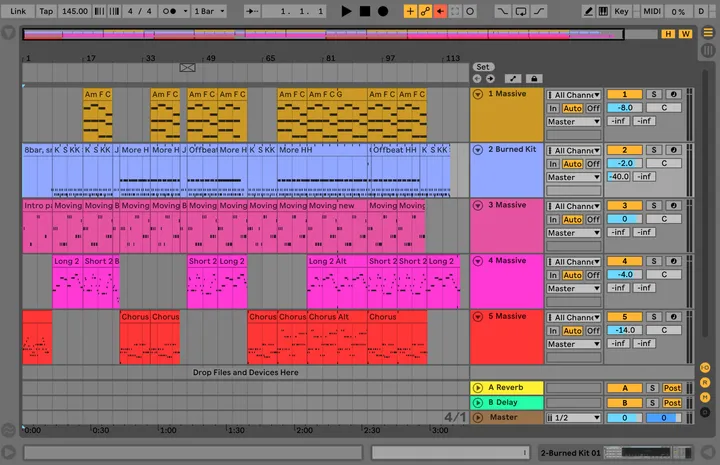Click the MIDI map mode switch
Viewport: 720px width, 465px height.
point(652,11)
